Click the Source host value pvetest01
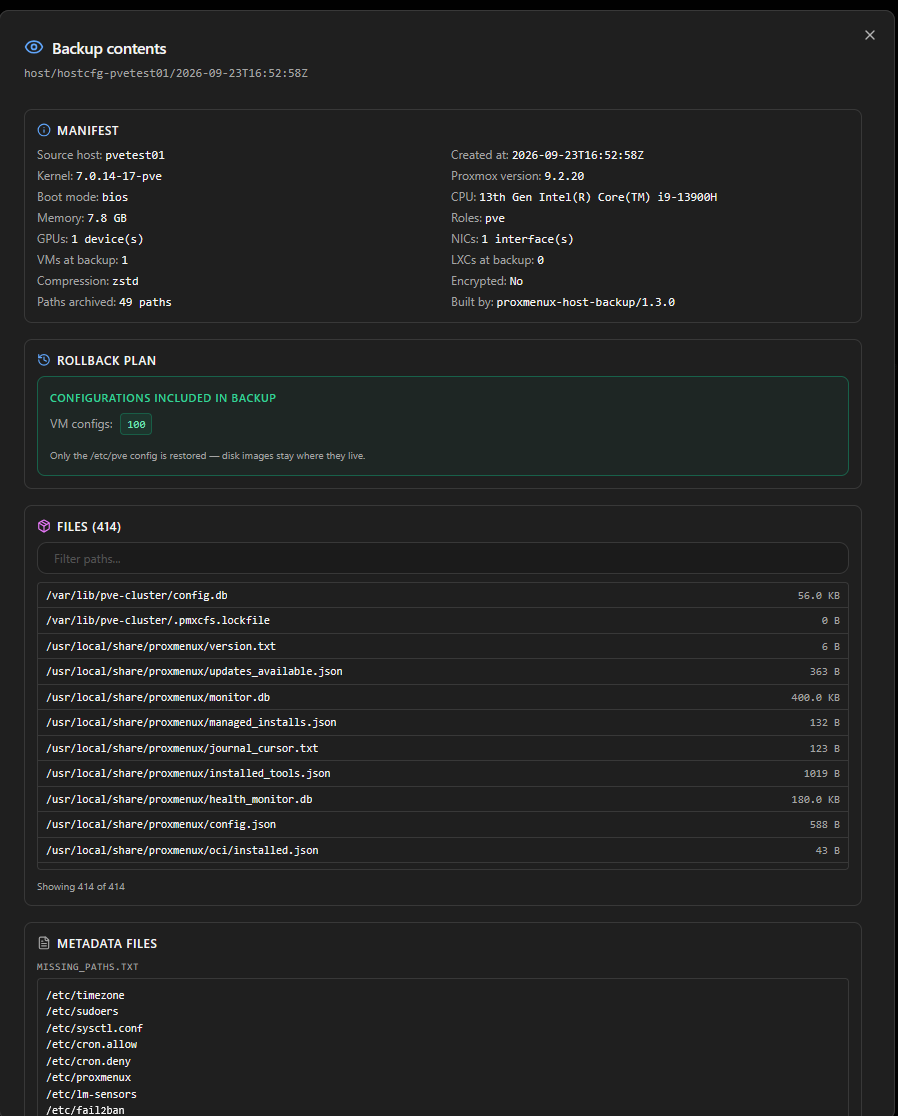Image resolution: width=898 pixels, height=1116 pixels. click(134, 155)
